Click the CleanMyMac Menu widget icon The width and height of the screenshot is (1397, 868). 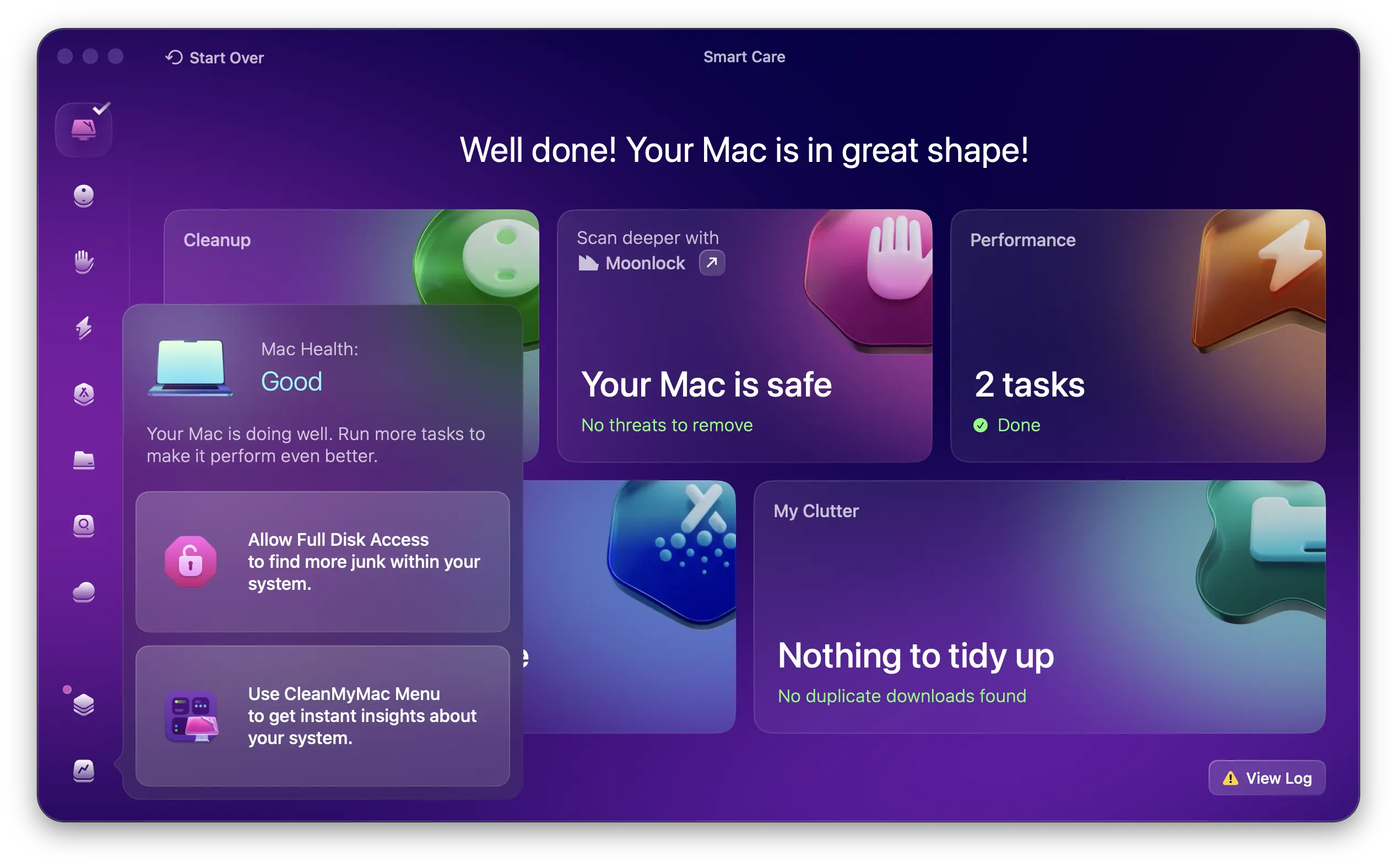(191, 716)
